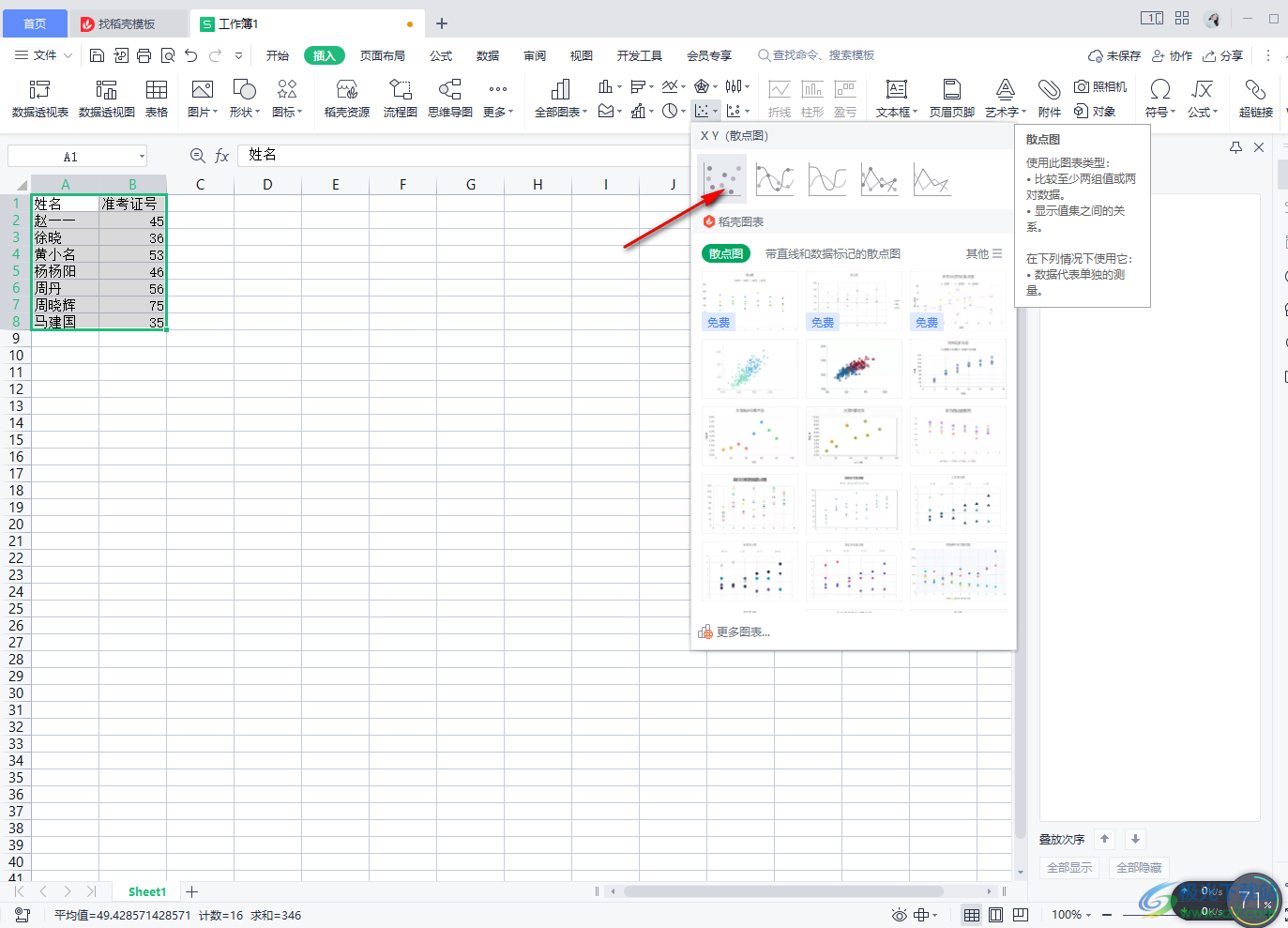Click the fx insert function button
The width and height of the screenshot is (1288, 928).
pyautogui.click(x=222, y=156)
